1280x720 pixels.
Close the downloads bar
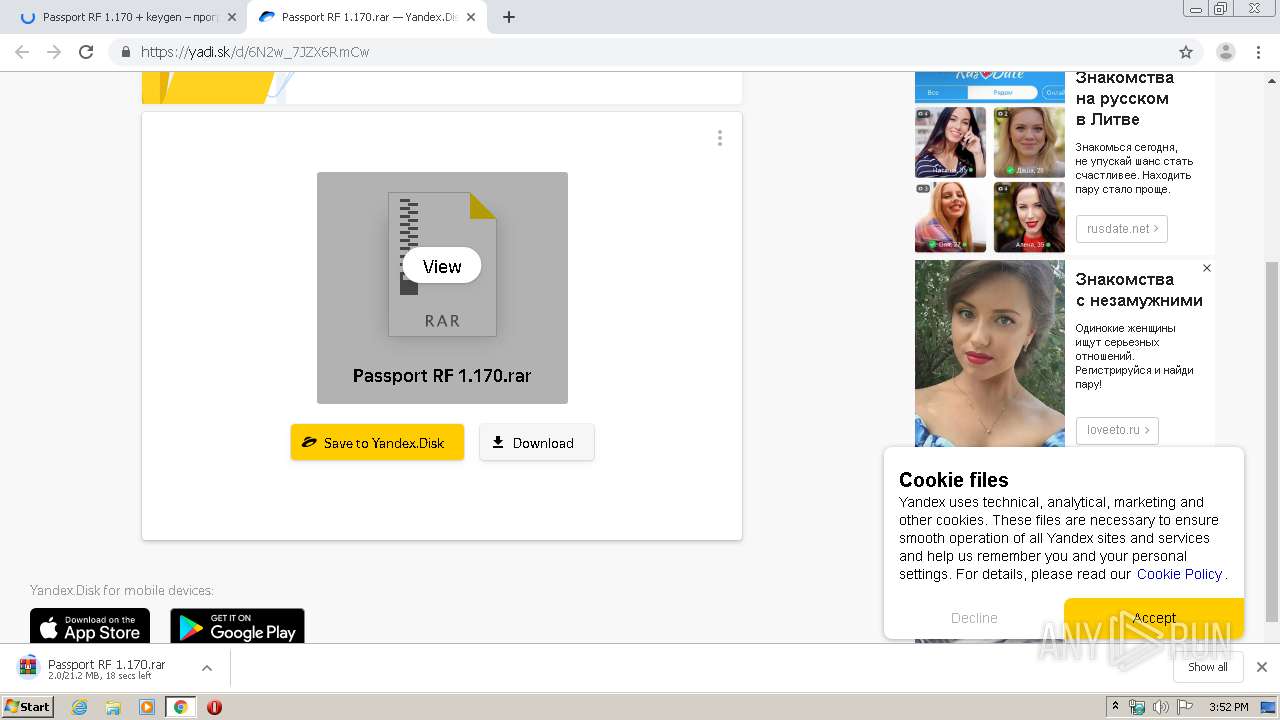point(1262,667)
